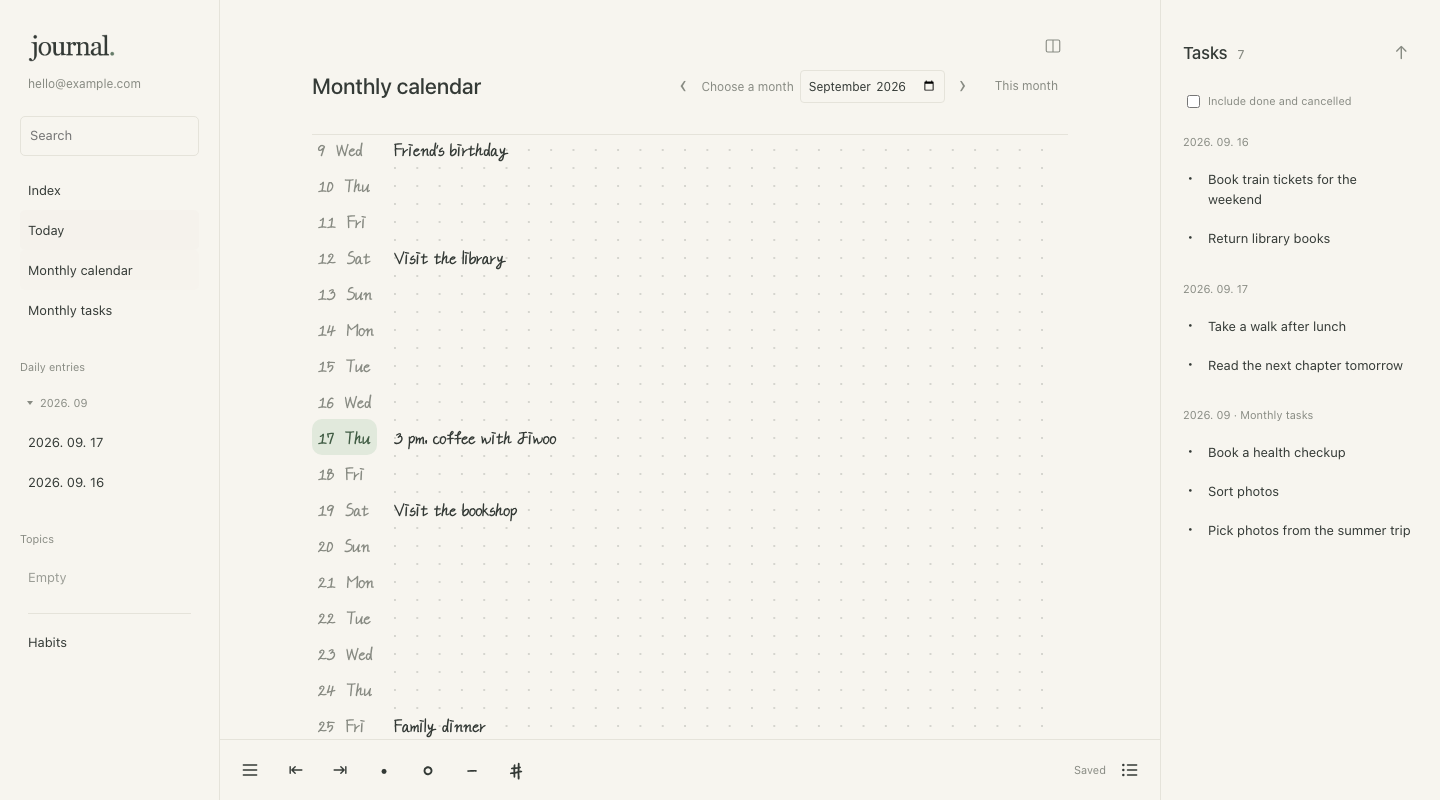Insert a filled bullet from toolbar
This screenshot has width=1440, height=800.
(x=384, y=771)
